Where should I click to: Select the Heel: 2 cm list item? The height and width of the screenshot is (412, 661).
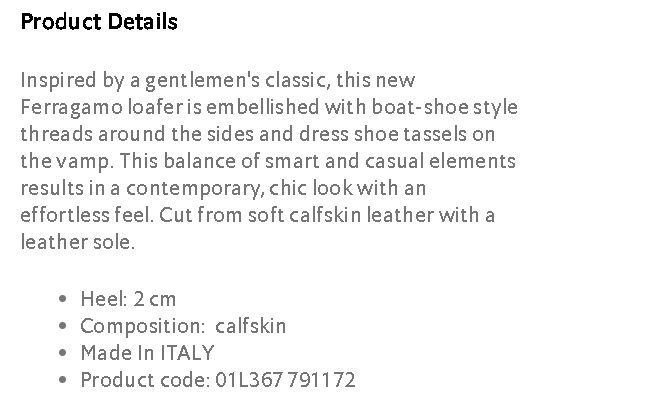coord(128,299)
